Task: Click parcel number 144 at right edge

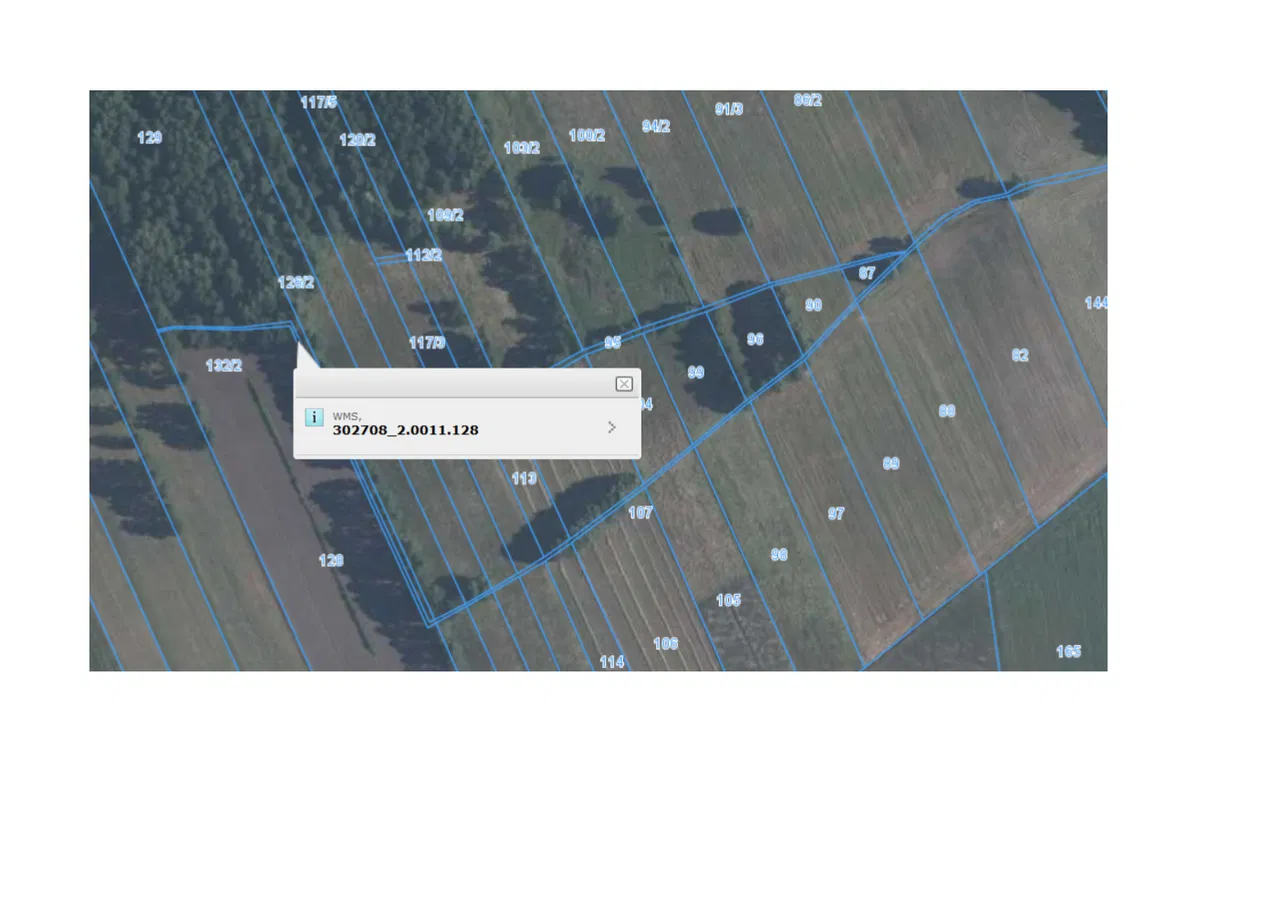Action: click(x=1096, y=303)
